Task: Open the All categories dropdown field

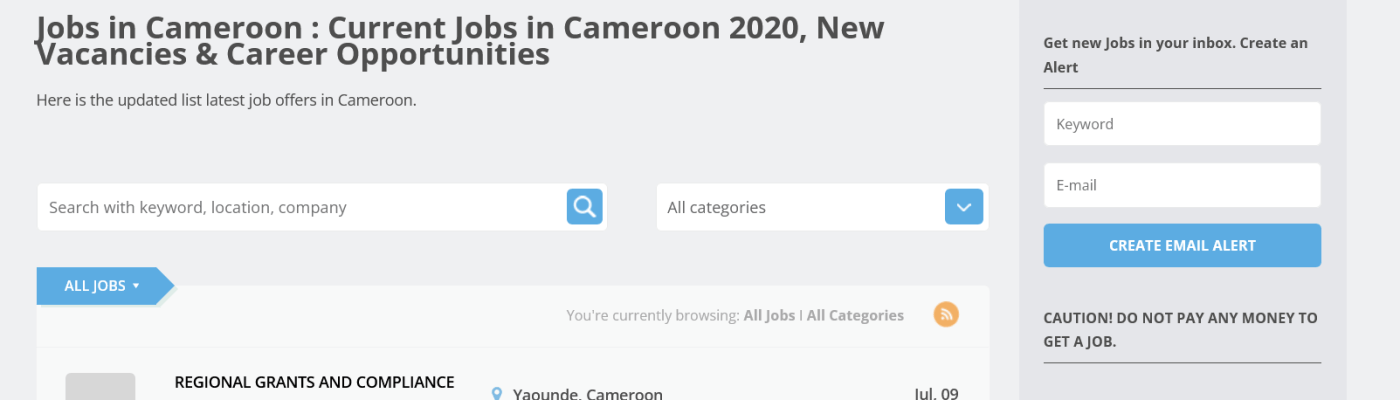Action: click(x=800, y=207)
